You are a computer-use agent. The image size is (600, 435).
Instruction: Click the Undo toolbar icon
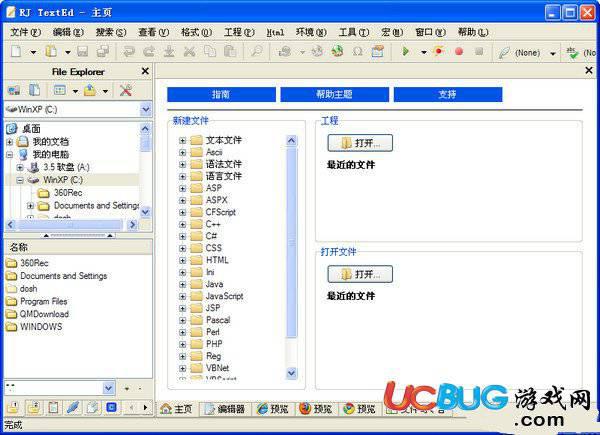[129, 51]
